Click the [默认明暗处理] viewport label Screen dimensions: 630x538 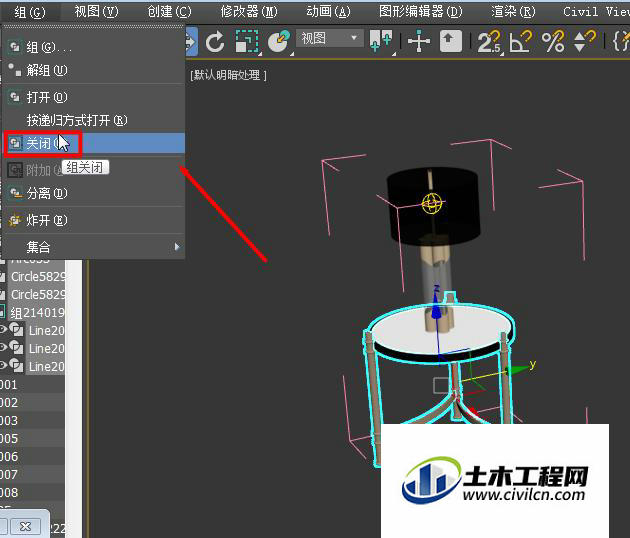(x=228, y=75)
